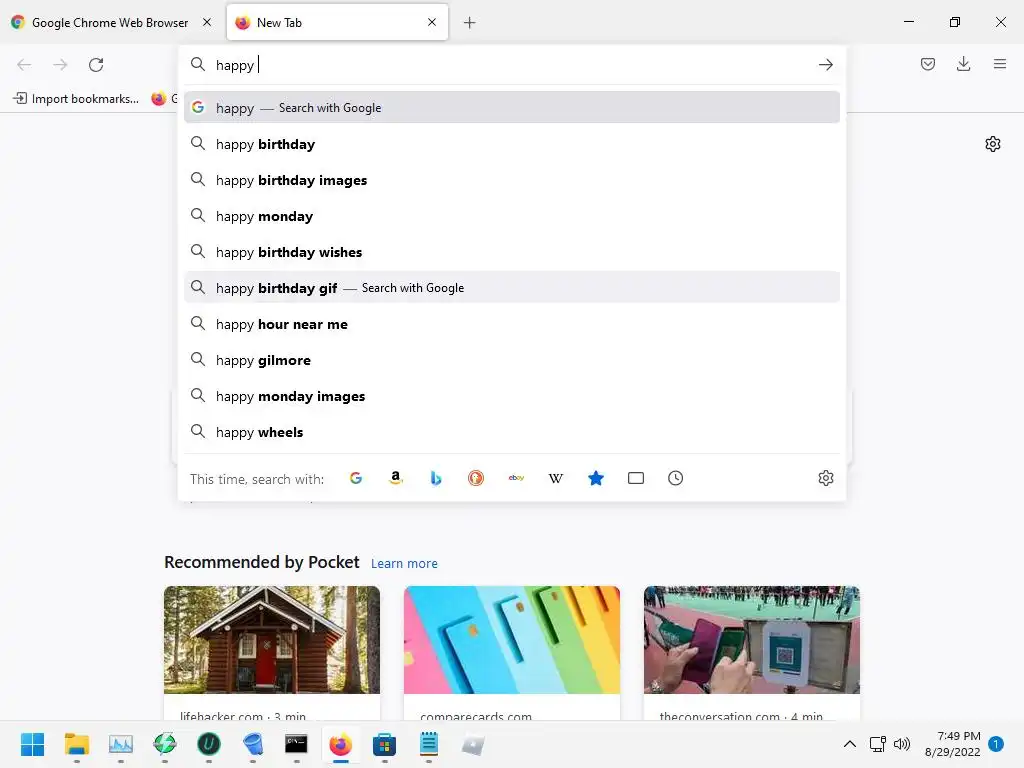Select 'happy birthday gif' suggestion
Viewport: 1024px width, 768px height.
(x=512, y=287)
